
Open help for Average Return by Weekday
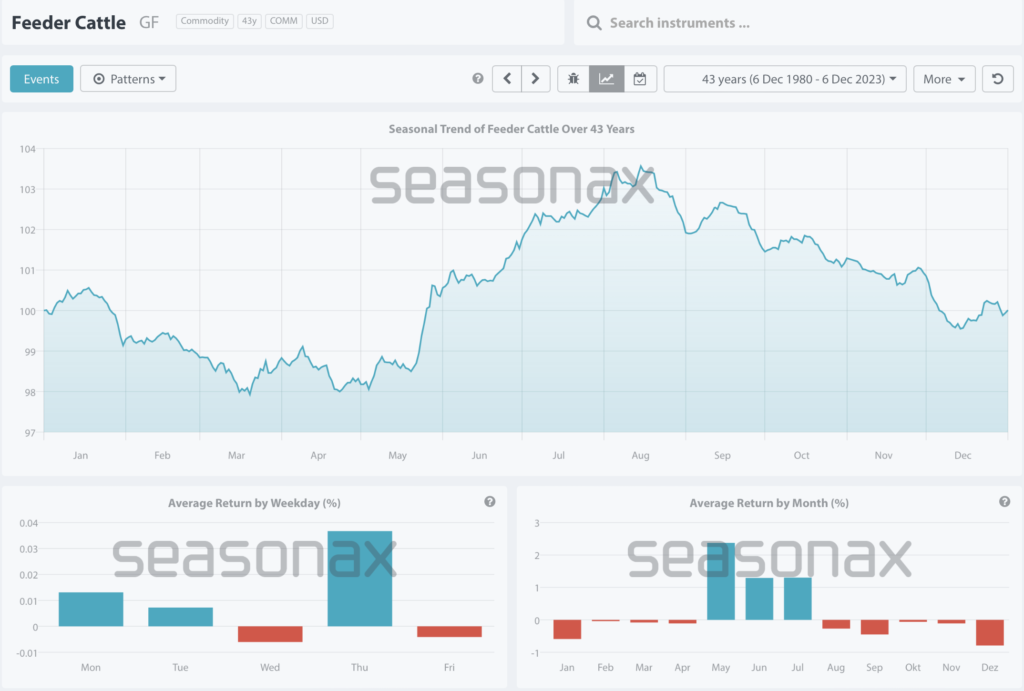490,502
